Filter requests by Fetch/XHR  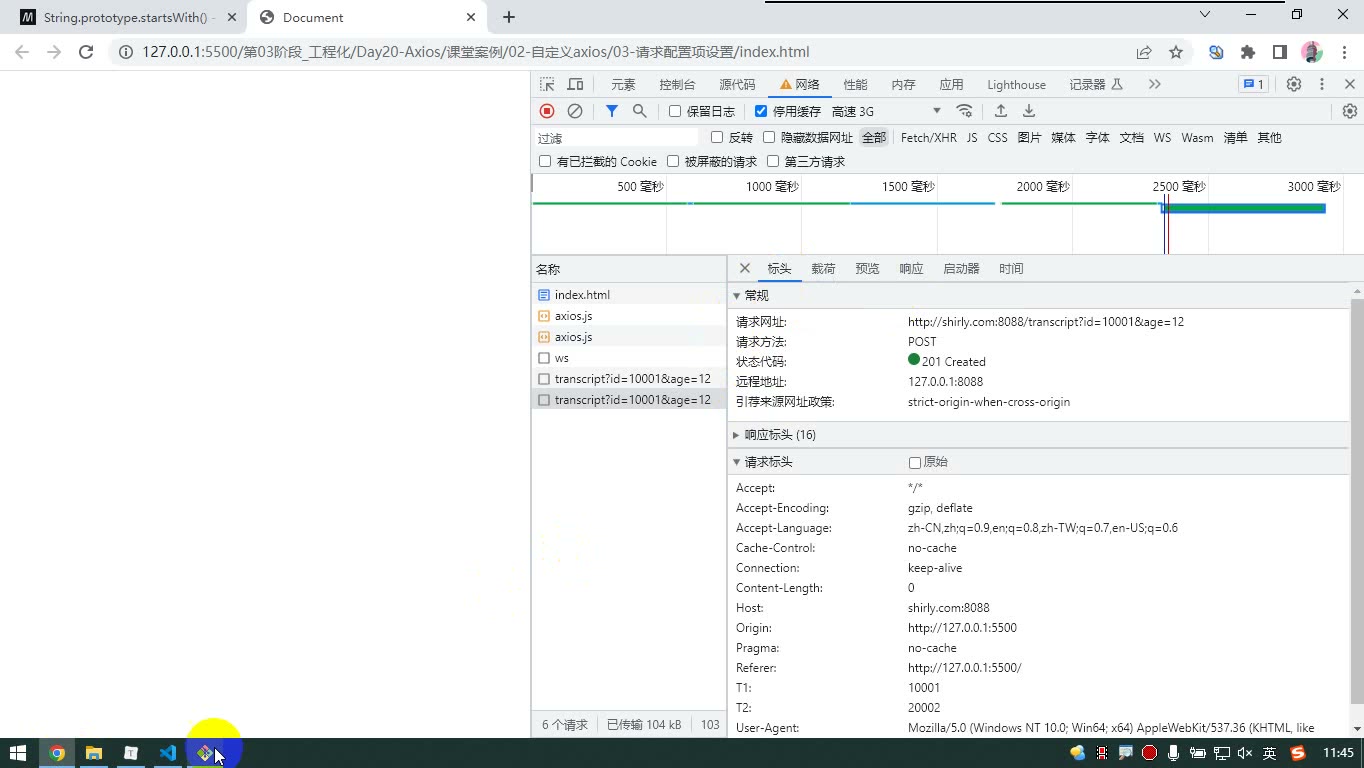tap(928, 137)
